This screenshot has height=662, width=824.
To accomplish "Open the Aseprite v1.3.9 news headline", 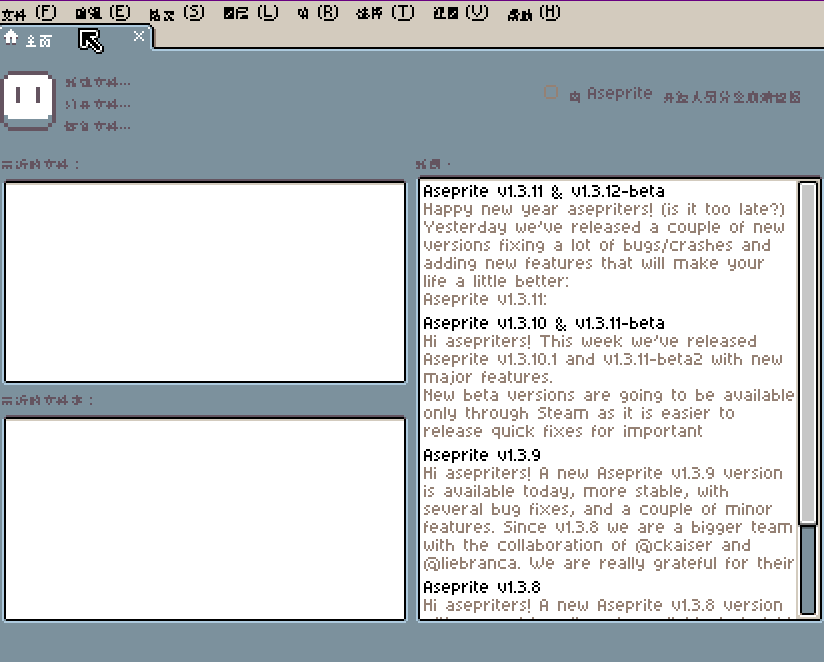I will (482, 455).
